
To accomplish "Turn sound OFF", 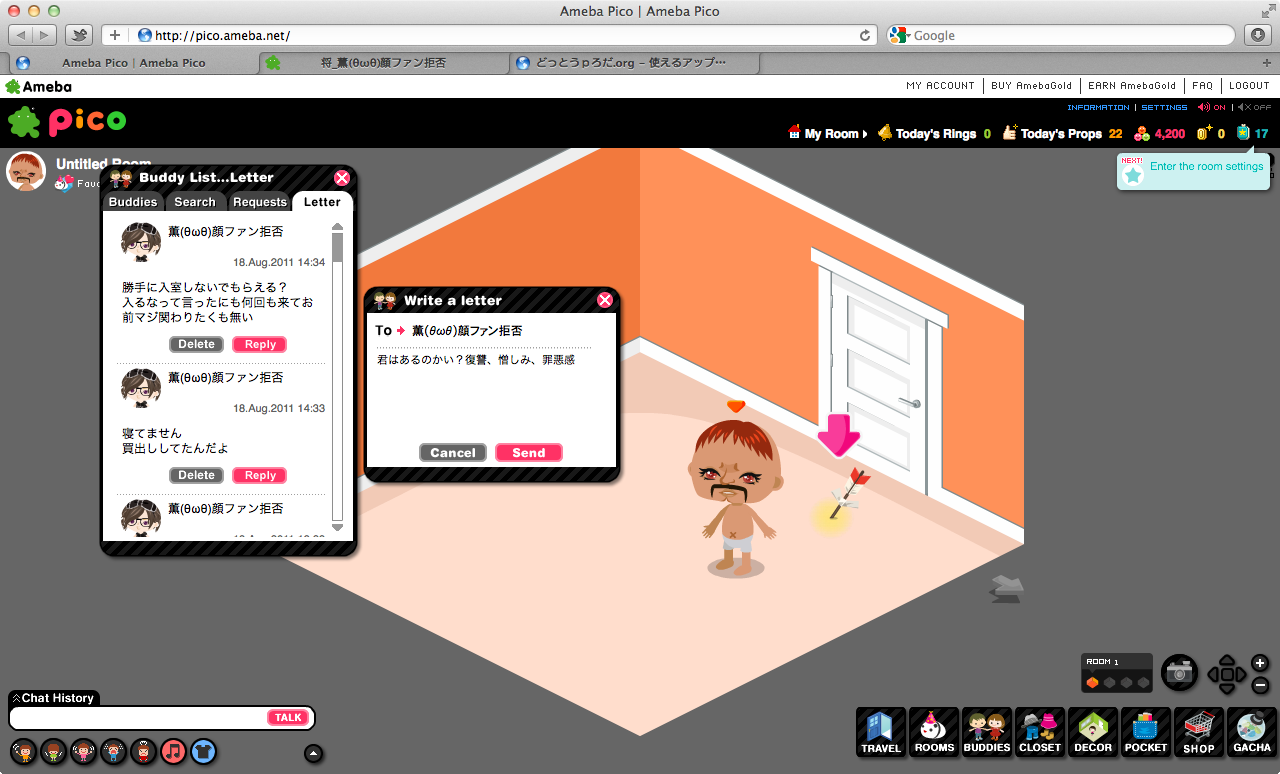I will tap(1255, 107).
